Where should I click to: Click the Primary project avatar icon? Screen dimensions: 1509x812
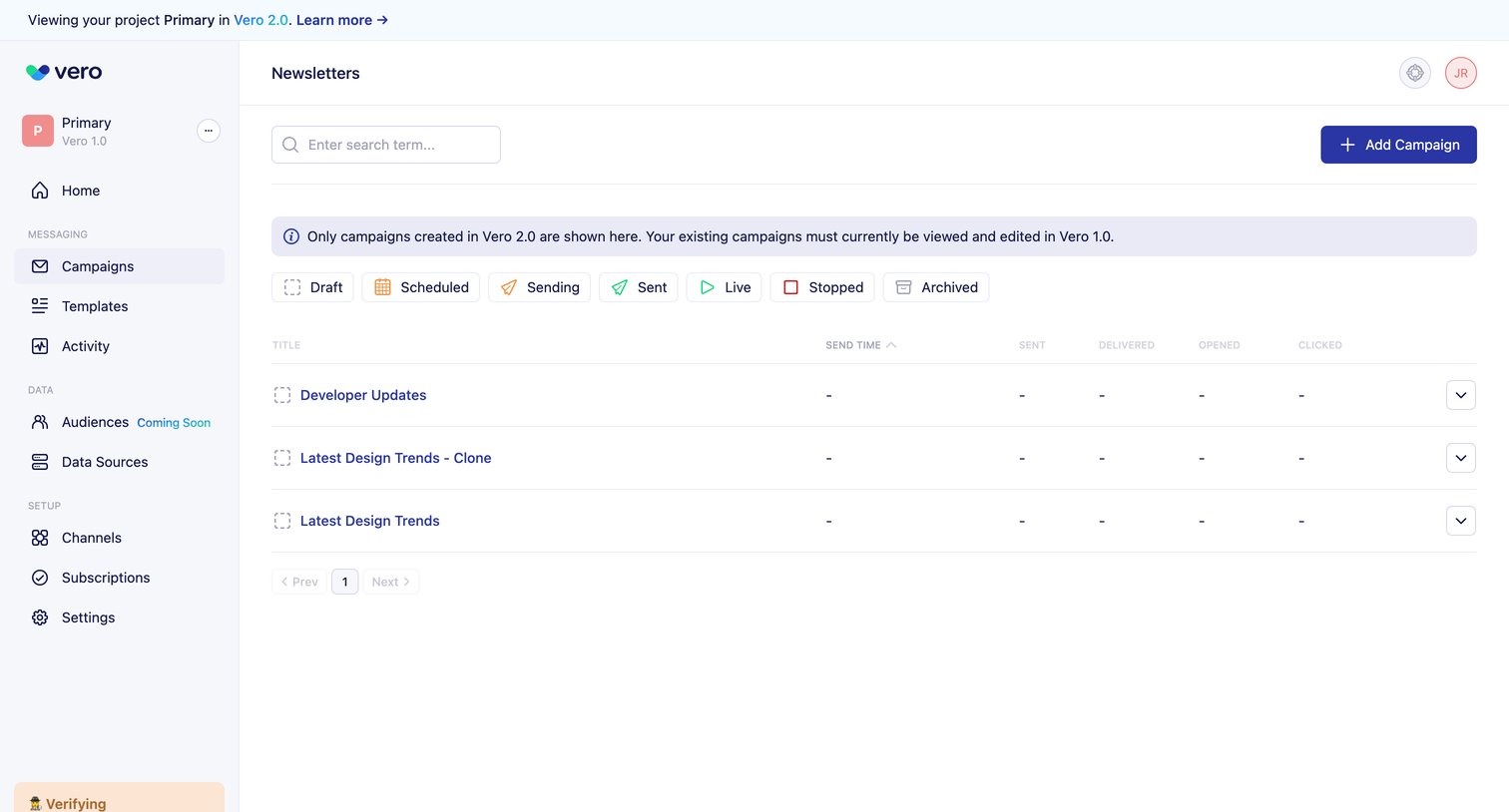38,131
